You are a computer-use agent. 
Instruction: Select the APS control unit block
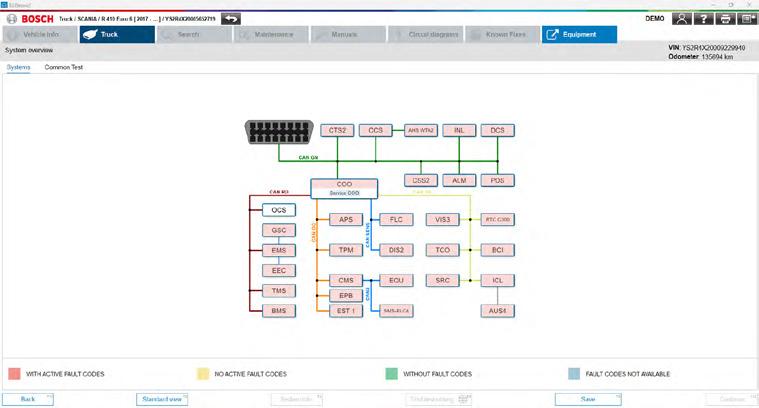coord(346,219)
